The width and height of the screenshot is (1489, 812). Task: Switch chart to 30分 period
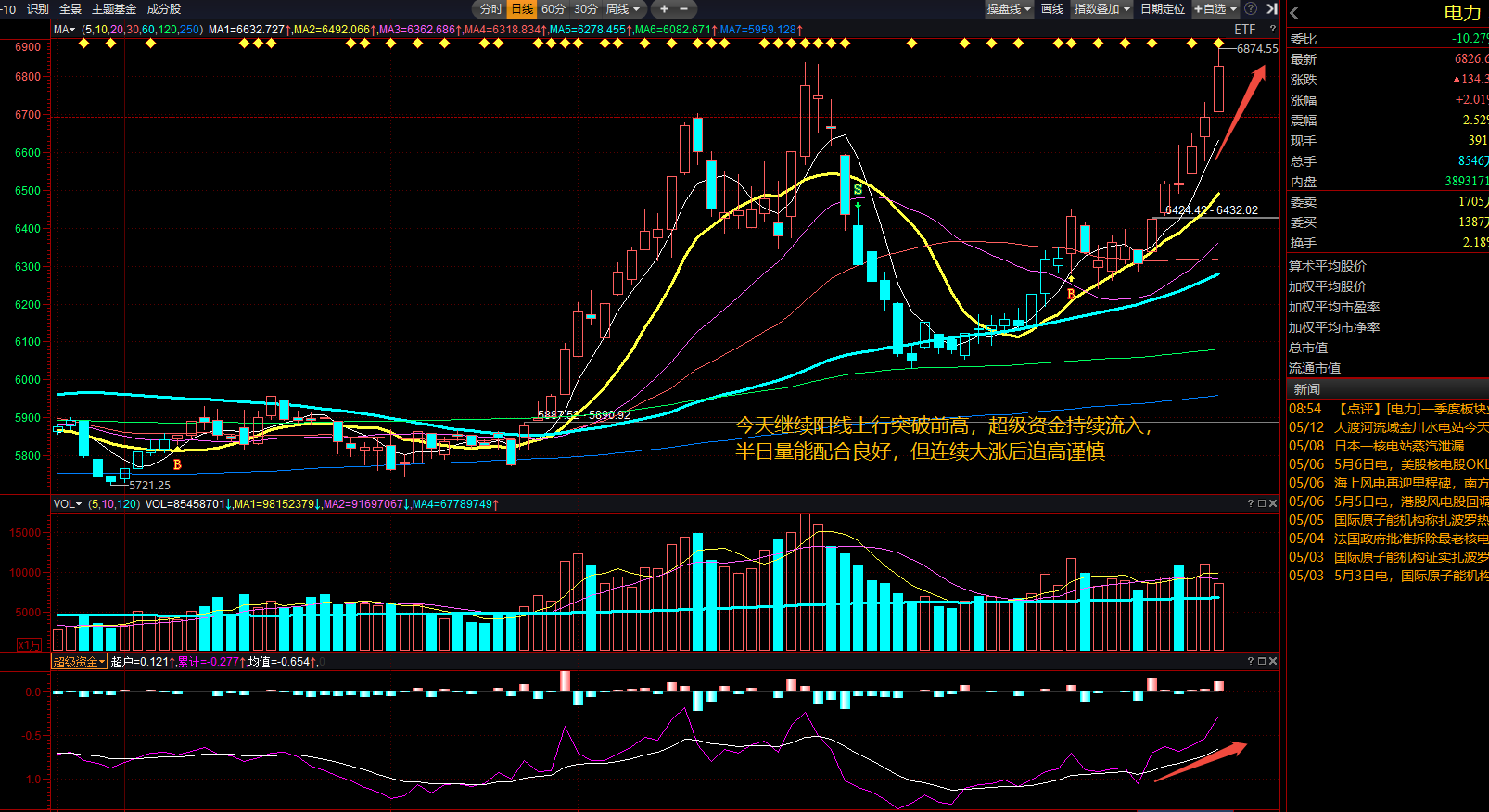[586, 9]
